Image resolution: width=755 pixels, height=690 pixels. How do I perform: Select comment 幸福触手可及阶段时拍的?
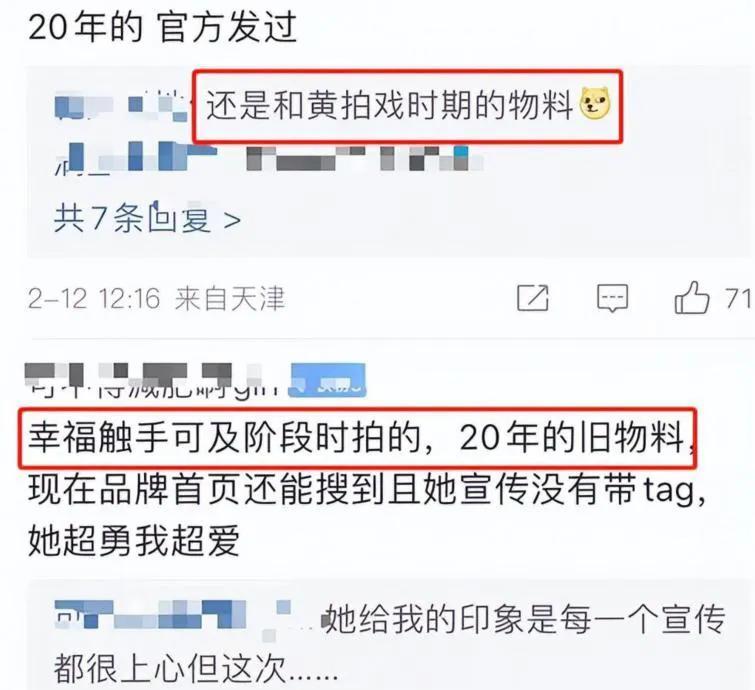[x=224, y=437]
